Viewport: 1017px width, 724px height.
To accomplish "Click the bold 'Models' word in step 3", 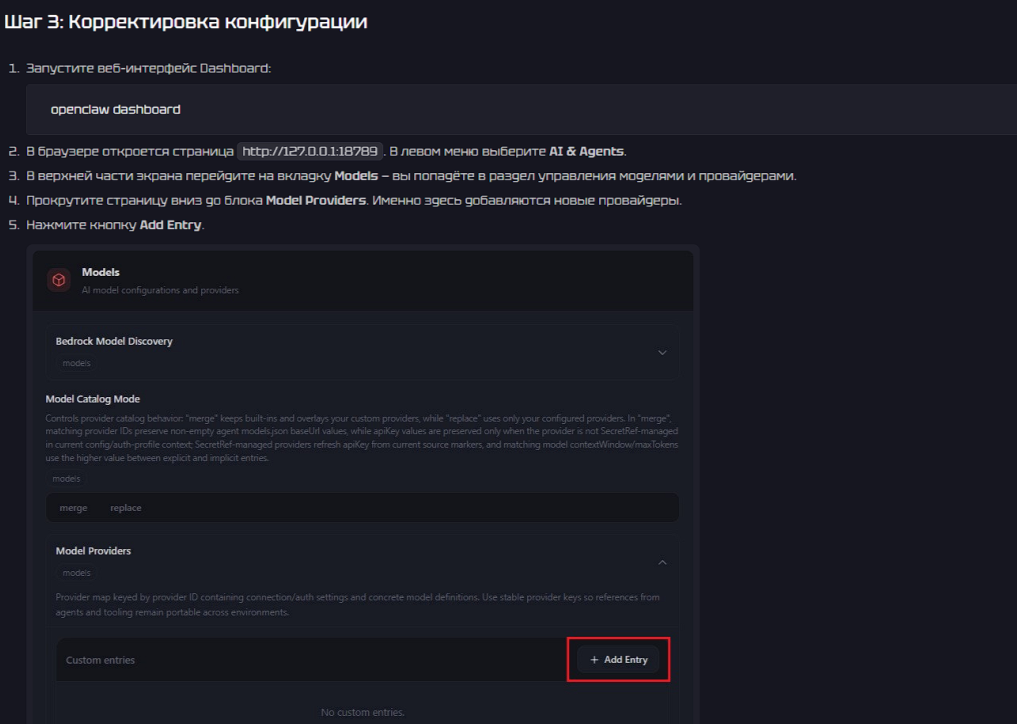I will click(x=355, y=176).
